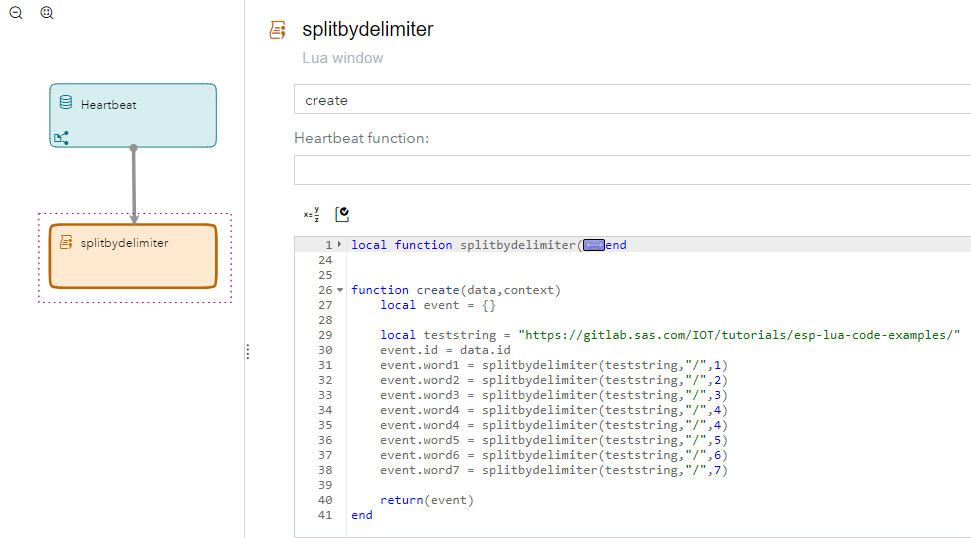Click the panel splitter handle dots
This screenshot has width=971, height=538.
tap(248, 352)
